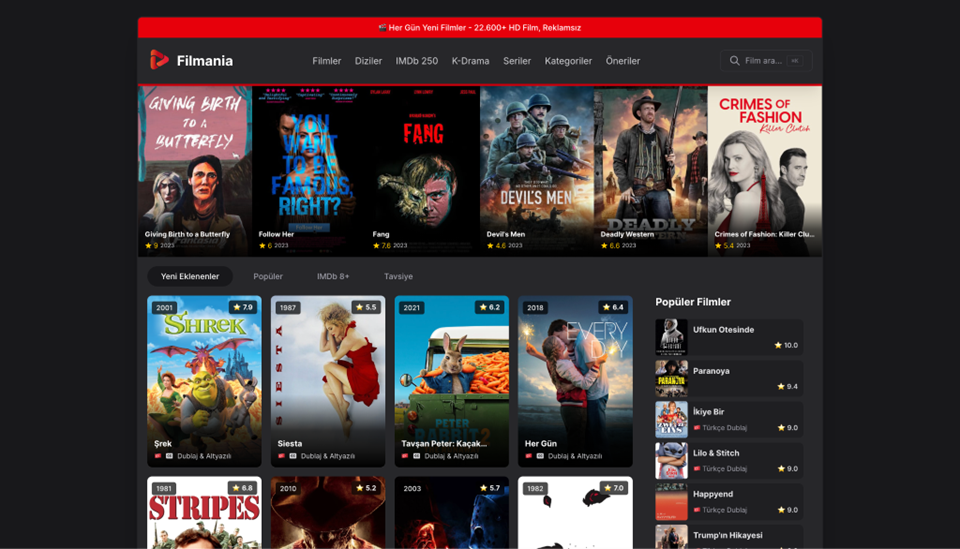Open Lilo & Stitch in Popüler Filmler
The width and height of the screenshot is (960, 549).
tap(729, 460)
